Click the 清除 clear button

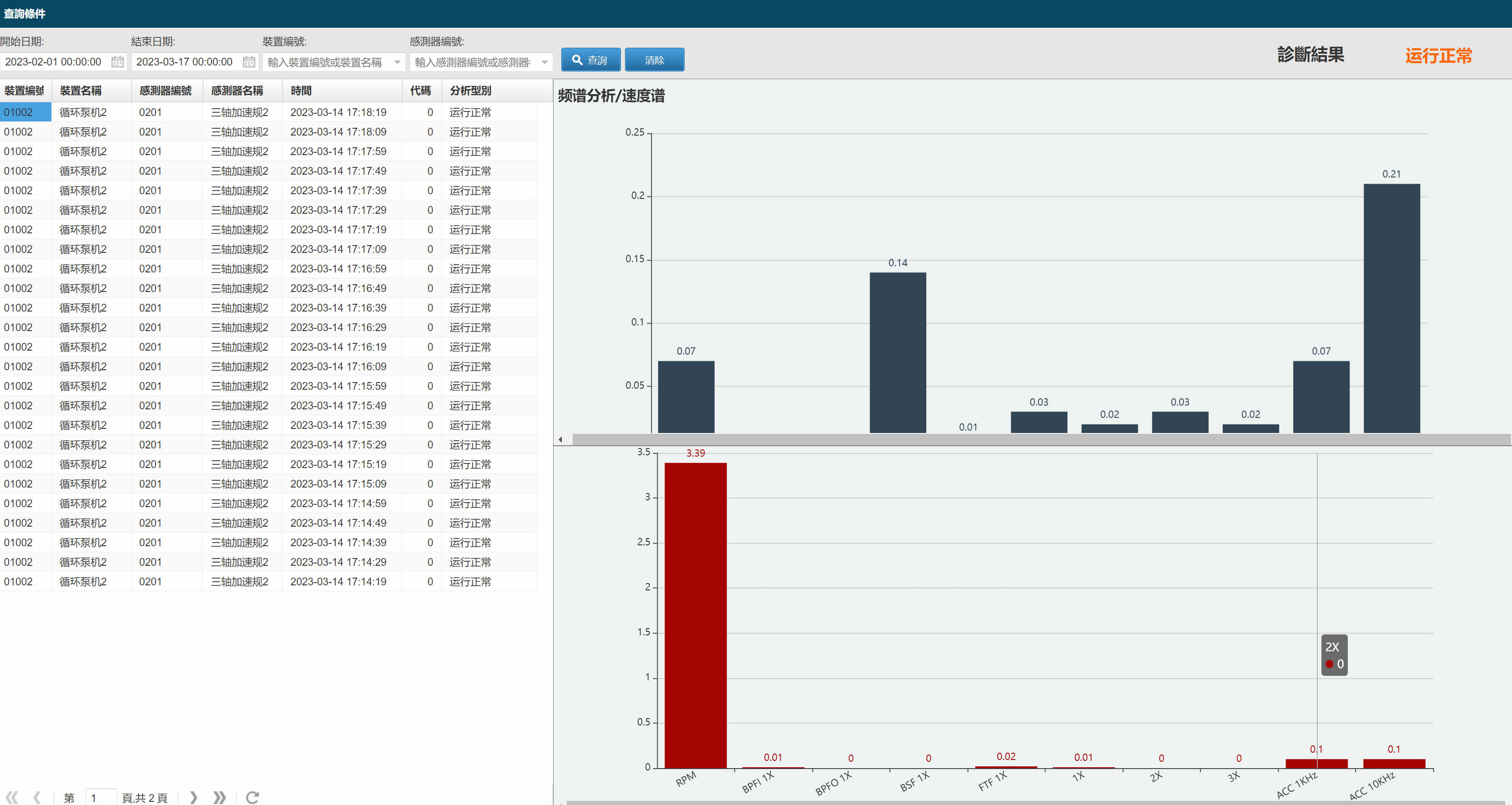coord(655,60)
